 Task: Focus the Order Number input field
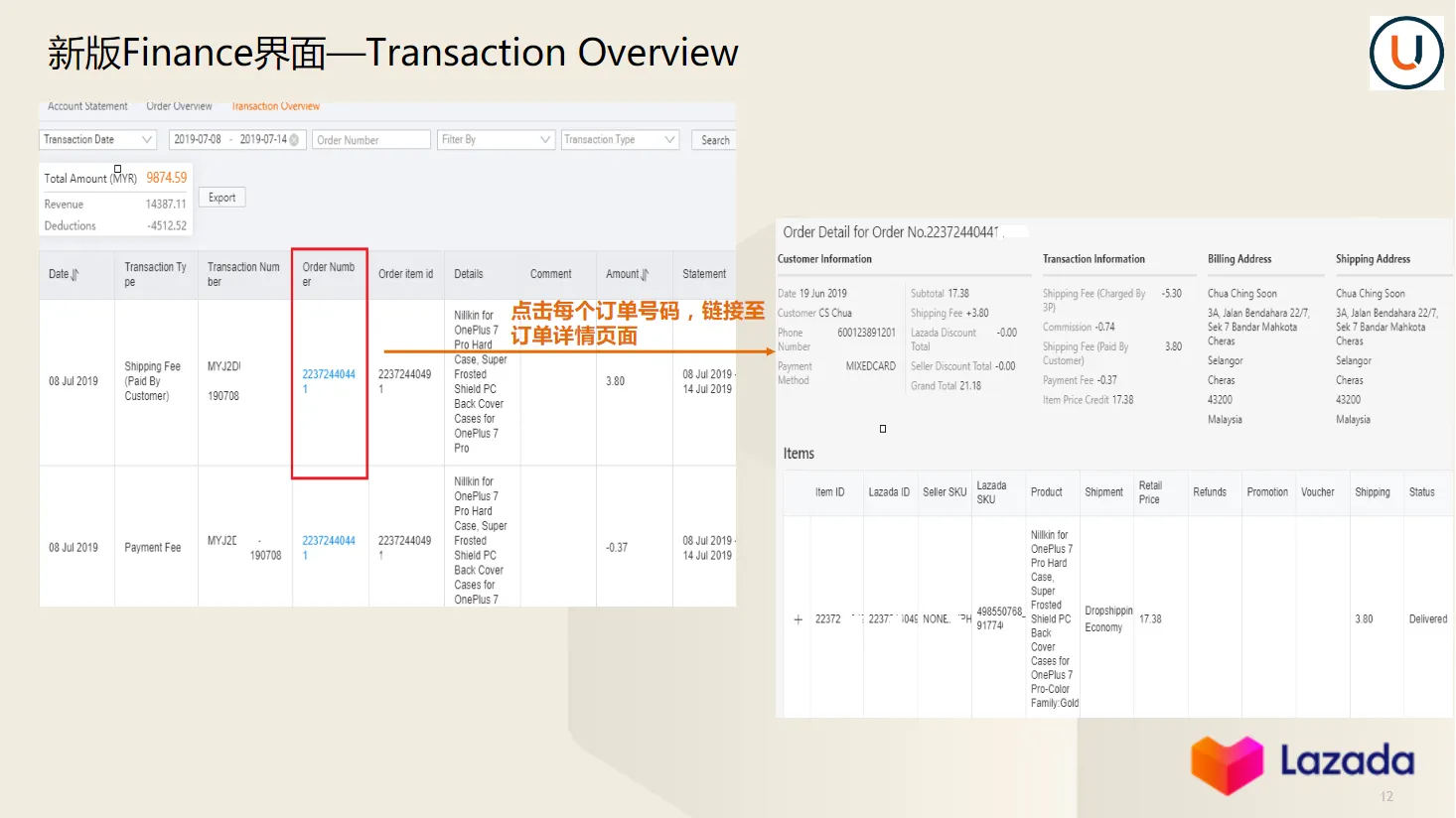[x=371, y=140]
